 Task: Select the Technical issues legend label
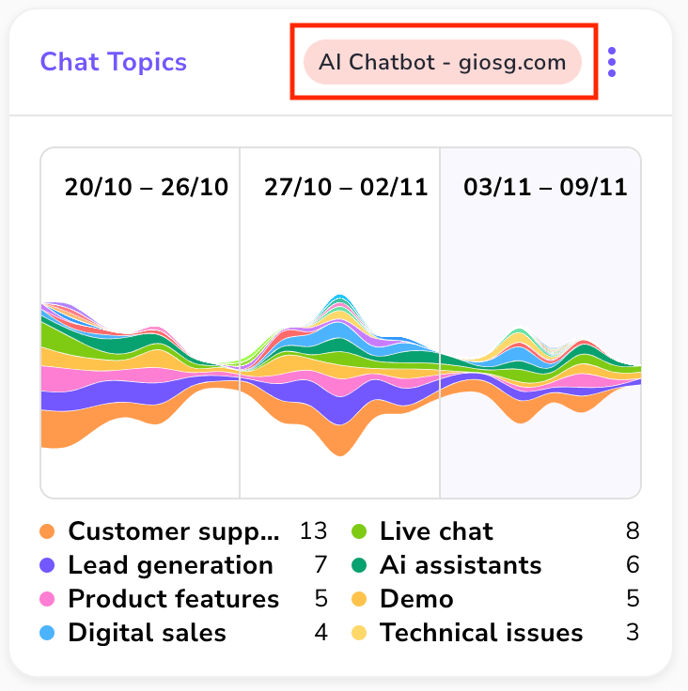[x=481, y=633]
